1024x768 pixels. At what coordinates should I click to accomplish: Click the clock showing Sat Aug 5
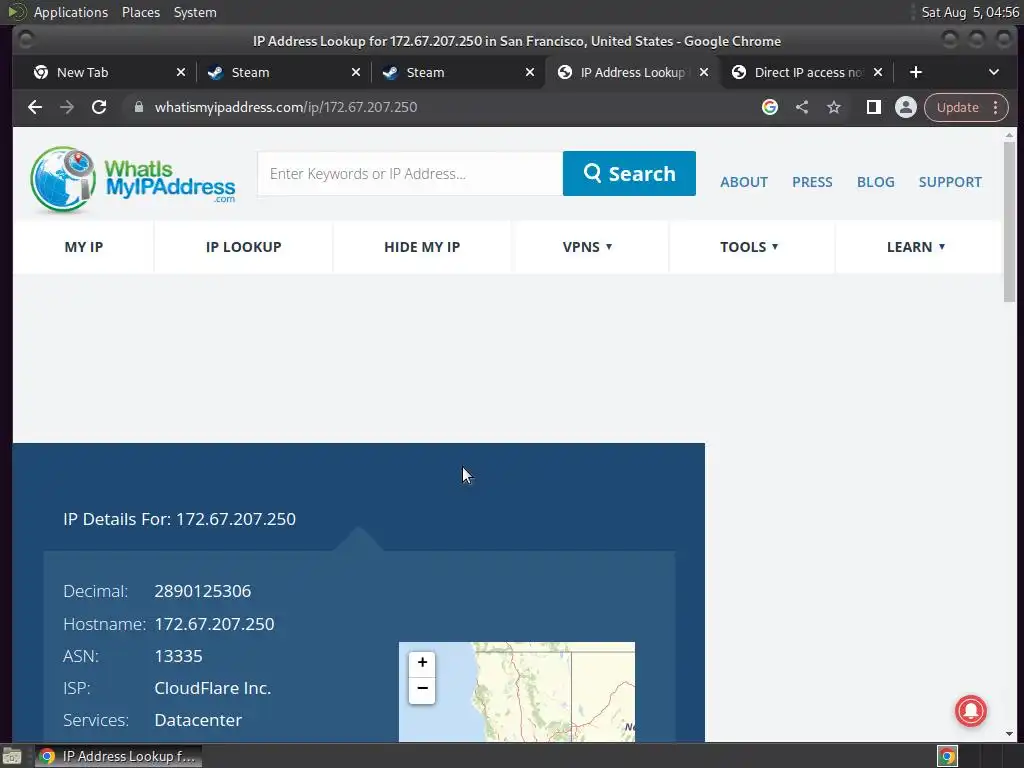970,12
